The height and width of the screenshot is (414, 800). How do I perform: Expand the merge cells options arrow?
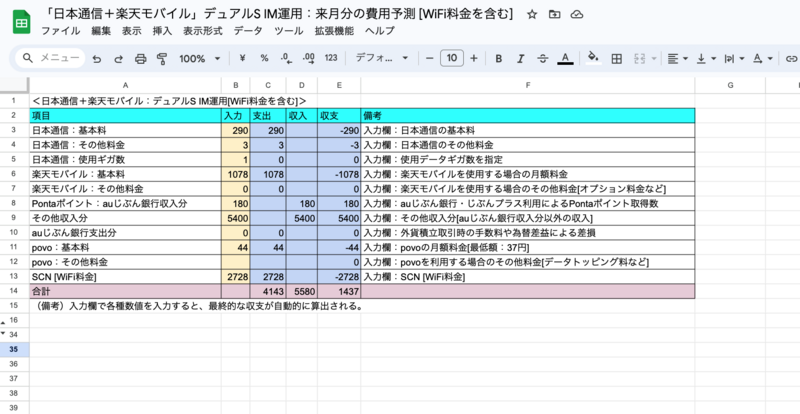(654, 59)
